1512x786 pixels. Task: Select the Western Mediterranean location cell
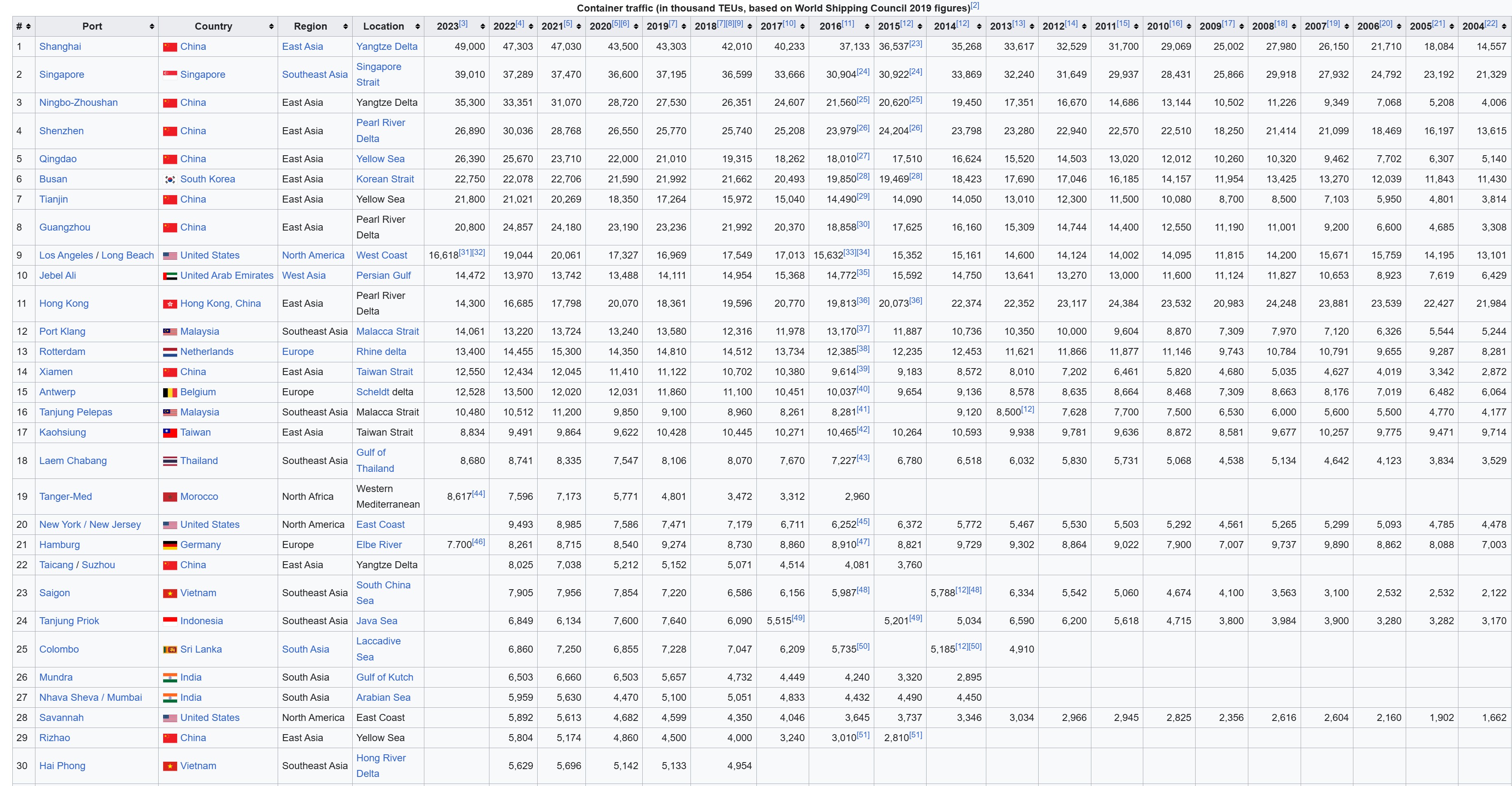(x=388, y=497)
